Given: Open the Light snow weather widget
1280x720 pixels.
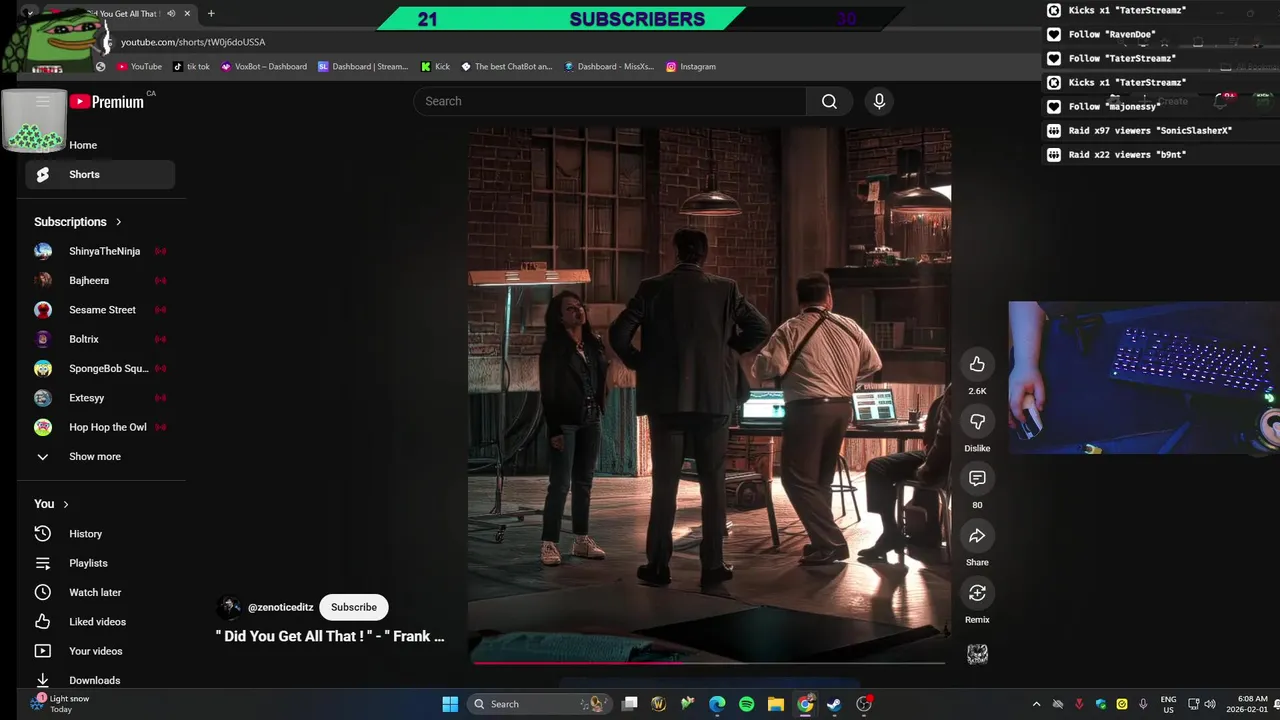Looking at the screenshot, I should coord(60,704).
